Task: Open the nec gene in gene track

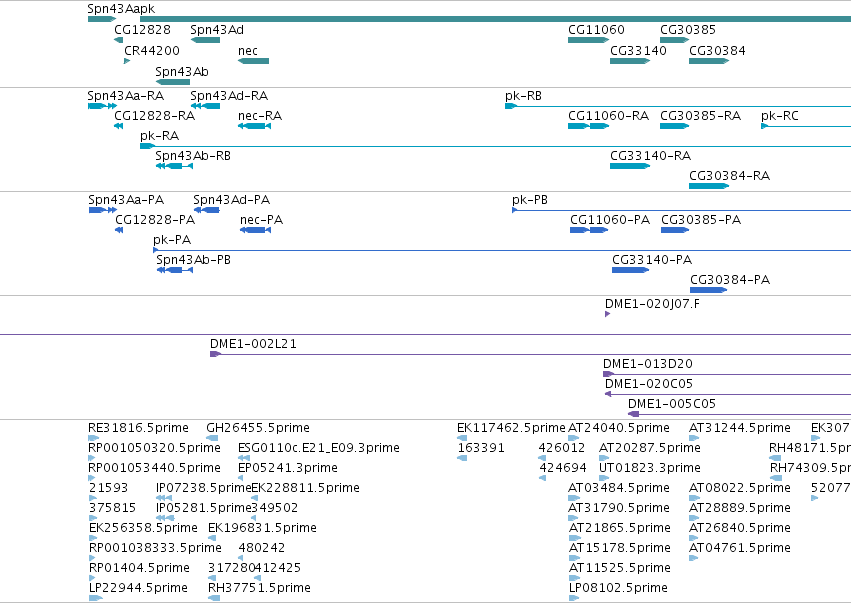Action: click(x=253, y=61)
